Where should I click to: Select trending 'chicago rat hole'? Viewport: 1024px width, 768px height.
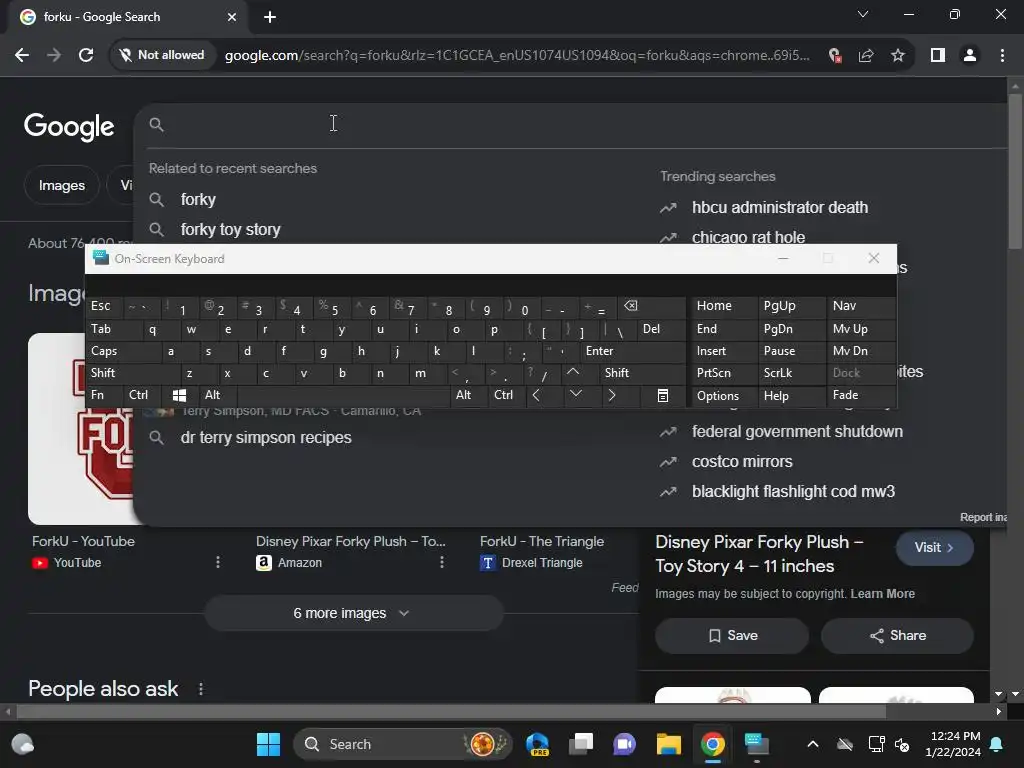(x=748, y=237)
